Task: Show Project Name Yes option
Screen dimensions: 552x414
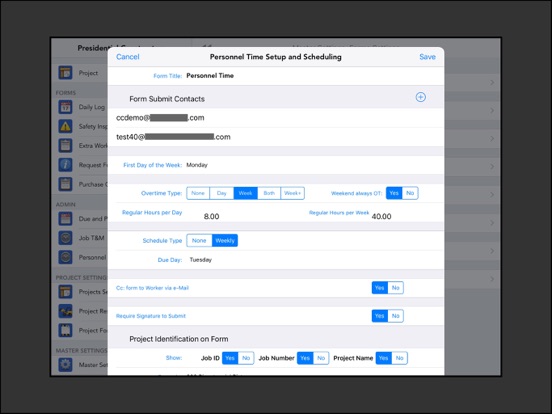Action: click(x=384, y=358)
